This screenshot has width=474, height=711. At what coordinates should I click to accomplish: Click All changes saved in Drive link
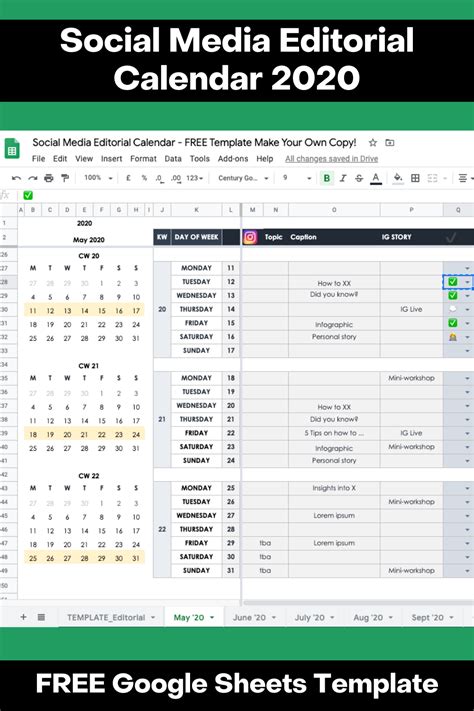332,159
